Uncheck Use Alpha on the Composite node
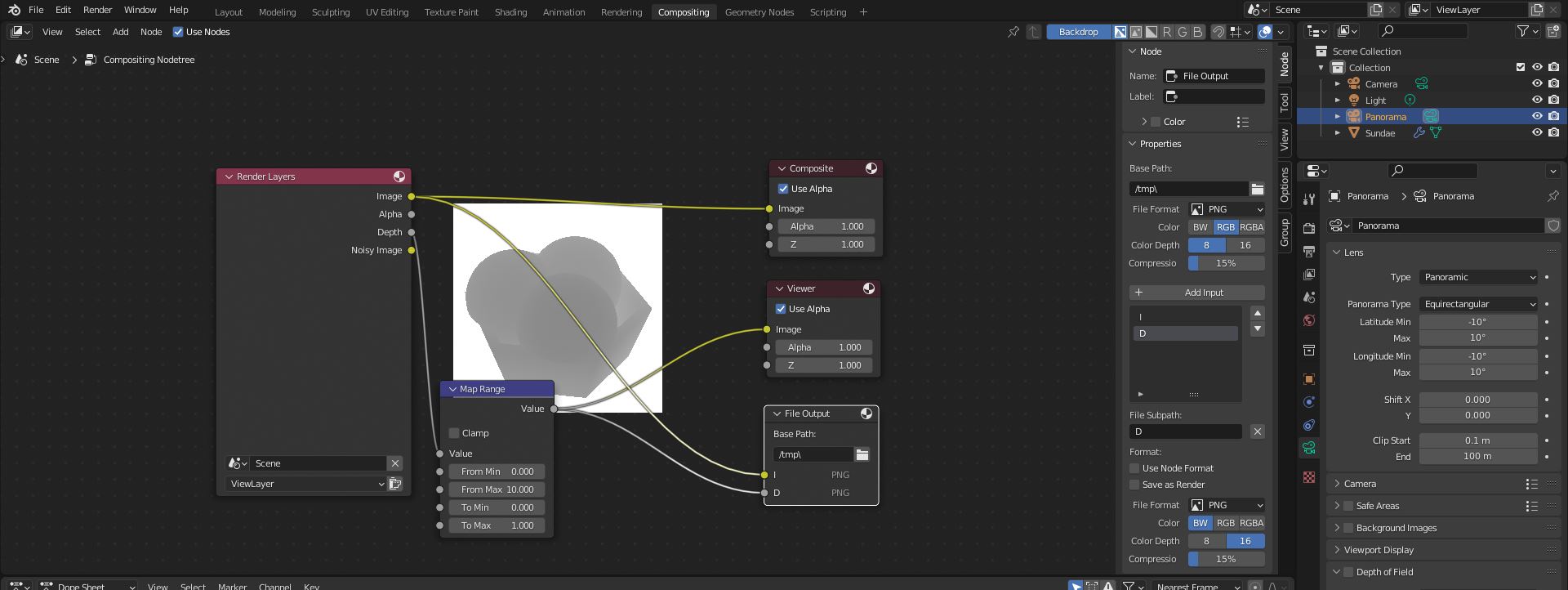This screenshot has height=590, width=1568. coord(783,189)
